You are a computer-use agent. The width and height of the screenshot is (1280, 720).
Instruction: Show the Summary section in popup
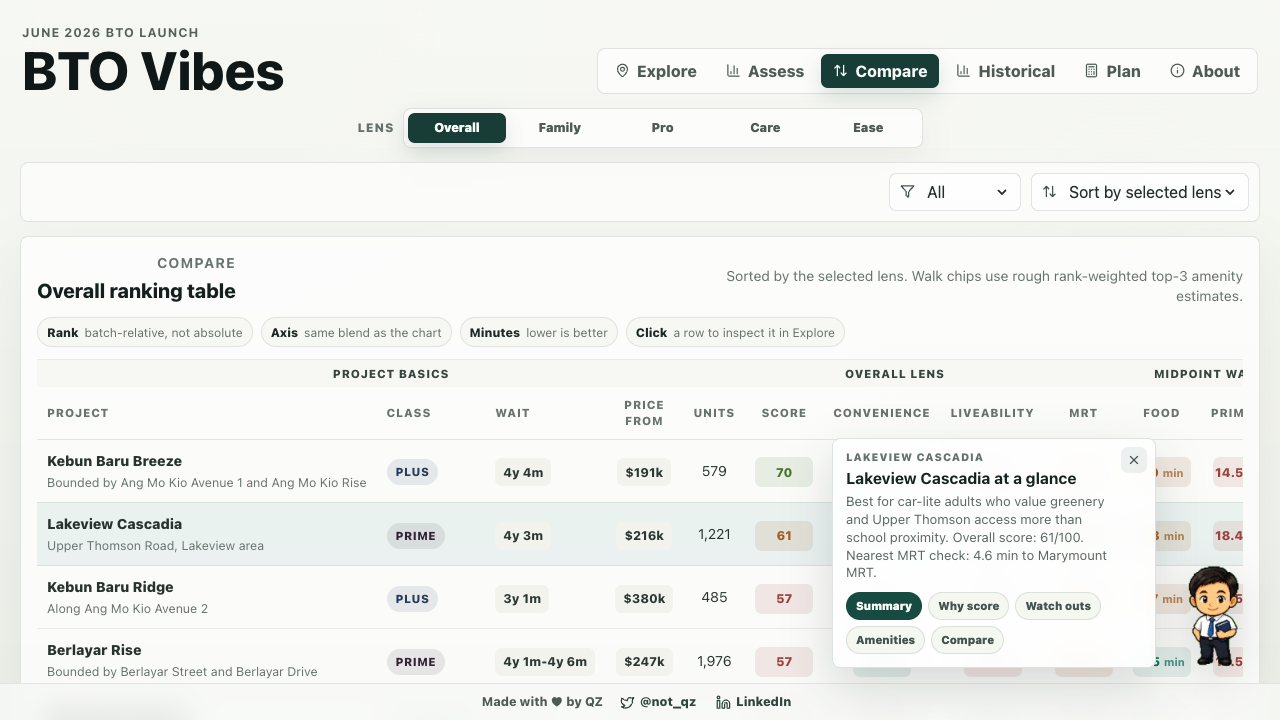pyautogui.click(x=884, y=606)
